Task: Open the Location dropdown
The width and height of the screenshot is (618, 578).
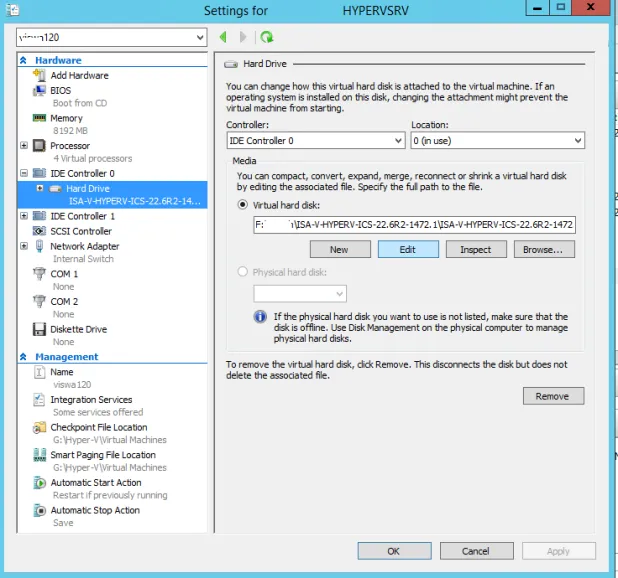Action: click(578, 141)
